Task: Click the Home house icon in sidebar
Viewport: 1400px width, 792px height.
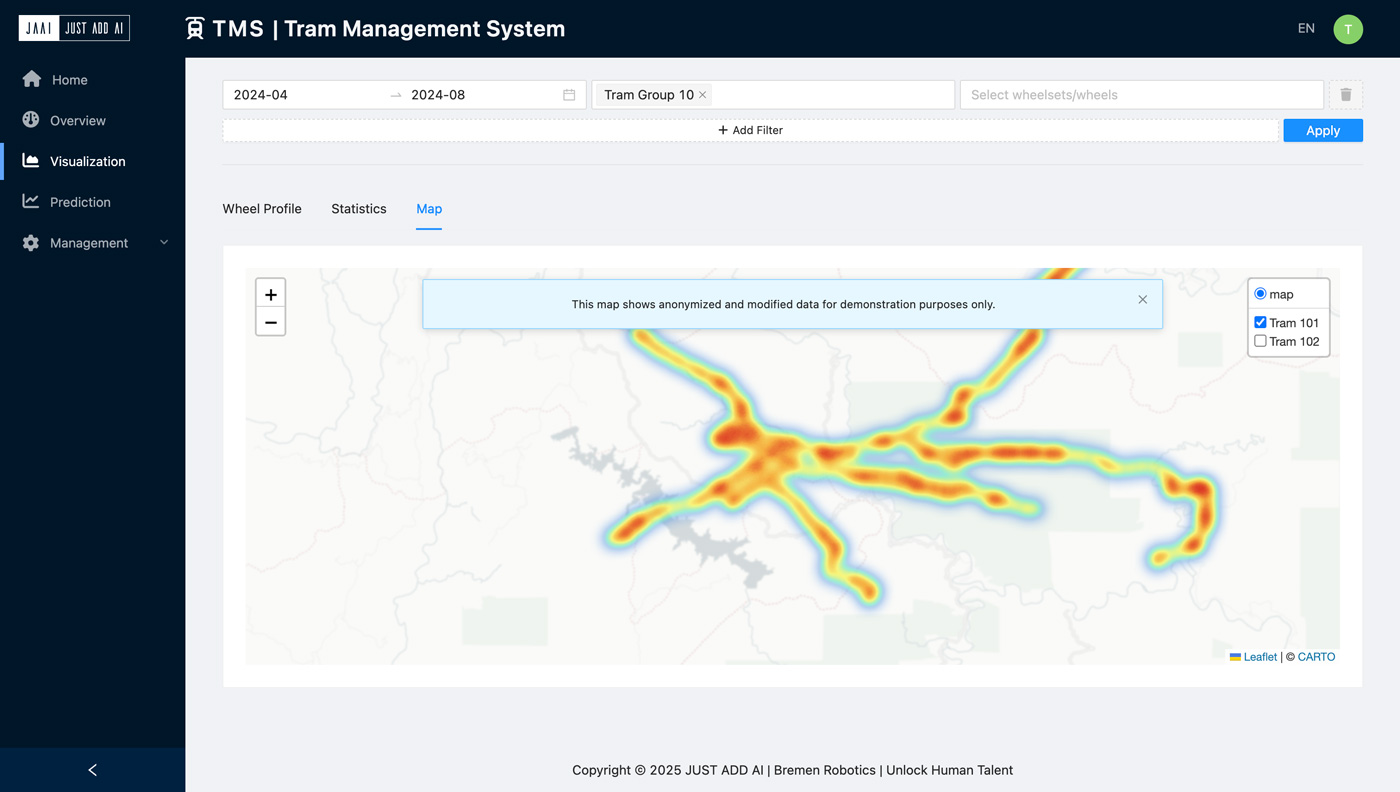Action: tap(31, 79)
